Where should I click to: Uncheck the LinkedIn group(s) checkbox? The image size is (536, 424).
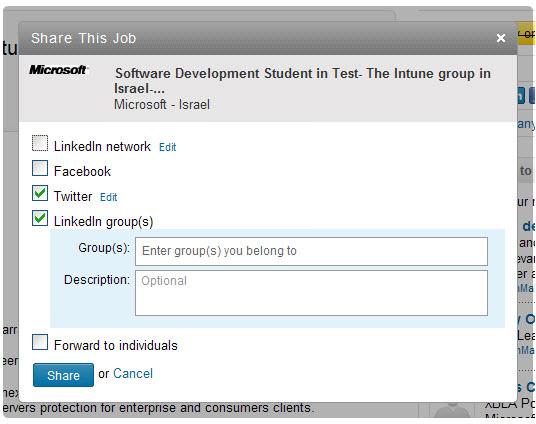pyautogui.click(x=40, y=218)
